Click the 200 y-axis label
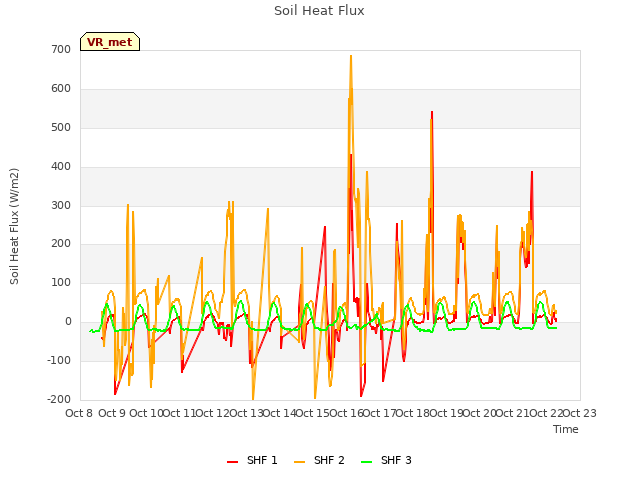Screen dimensions: 640x480 [x=61, y=244]
